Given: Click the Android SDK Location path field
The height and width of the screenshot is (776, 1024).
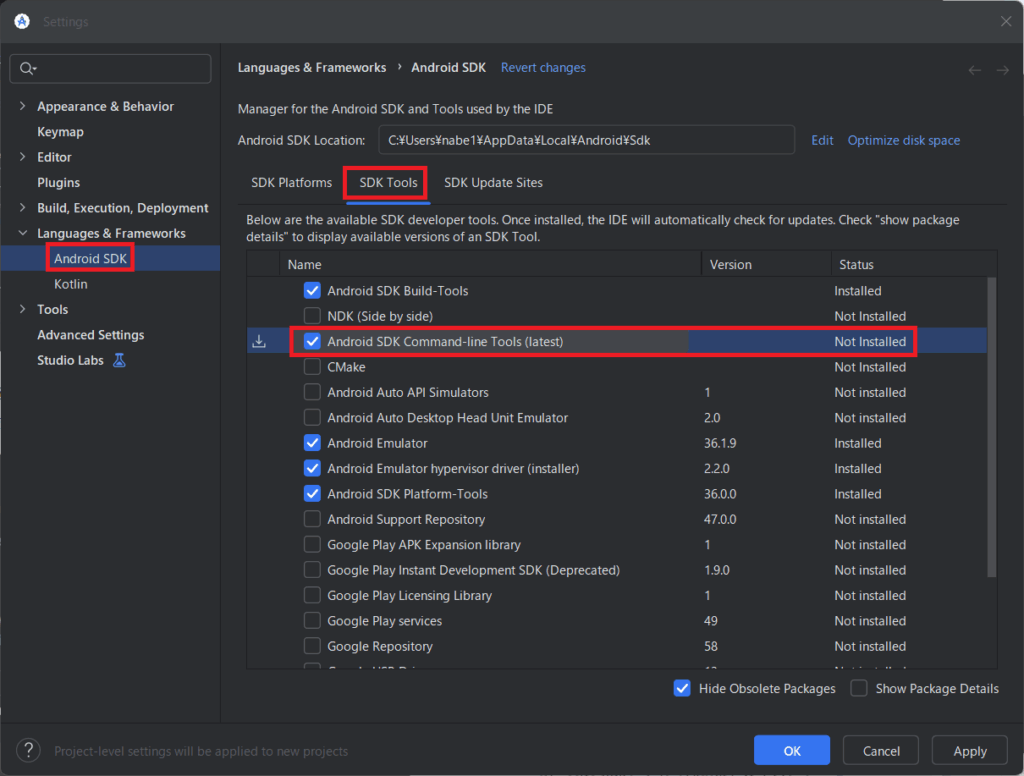Looking at the screenshot, I should (586, 140).
